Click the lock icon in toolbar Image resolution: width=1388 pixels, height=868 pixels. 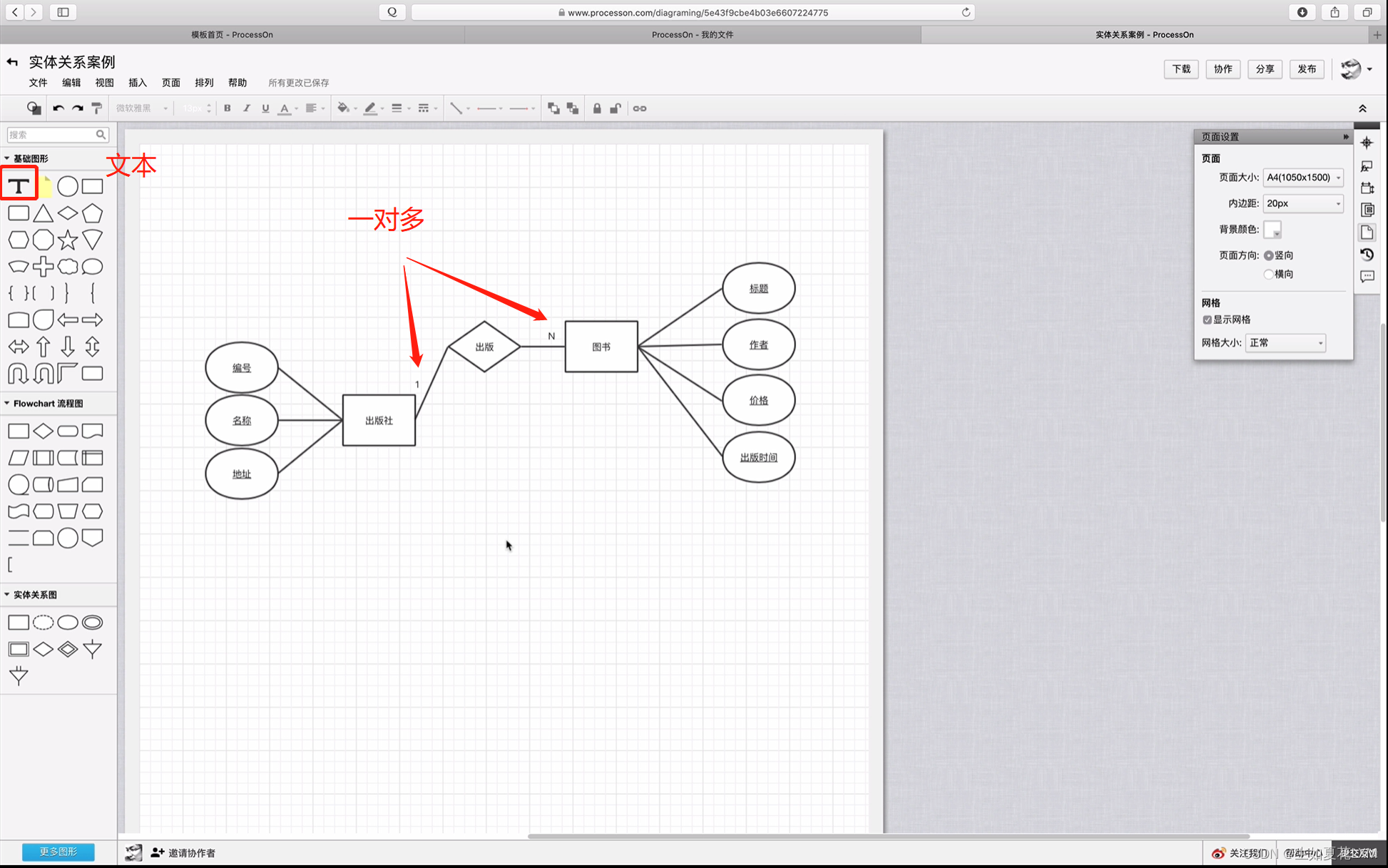click(x=597, y=108)
